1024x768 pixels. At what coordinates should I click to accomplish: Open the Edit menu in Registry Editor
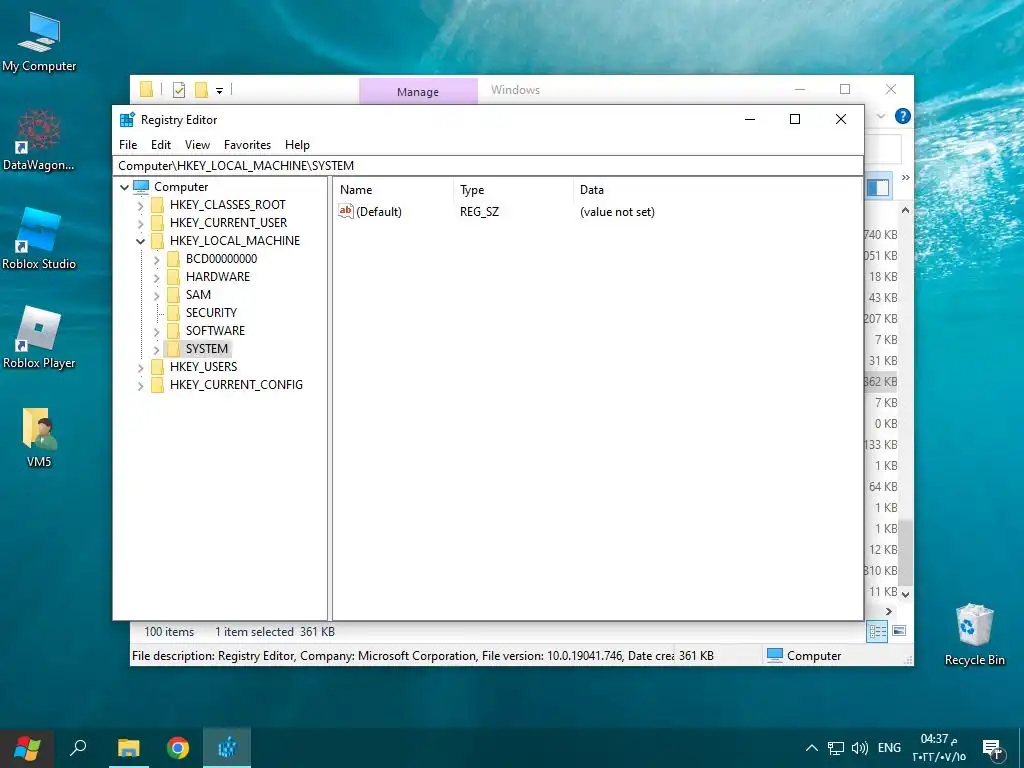[x=161, y=145]
